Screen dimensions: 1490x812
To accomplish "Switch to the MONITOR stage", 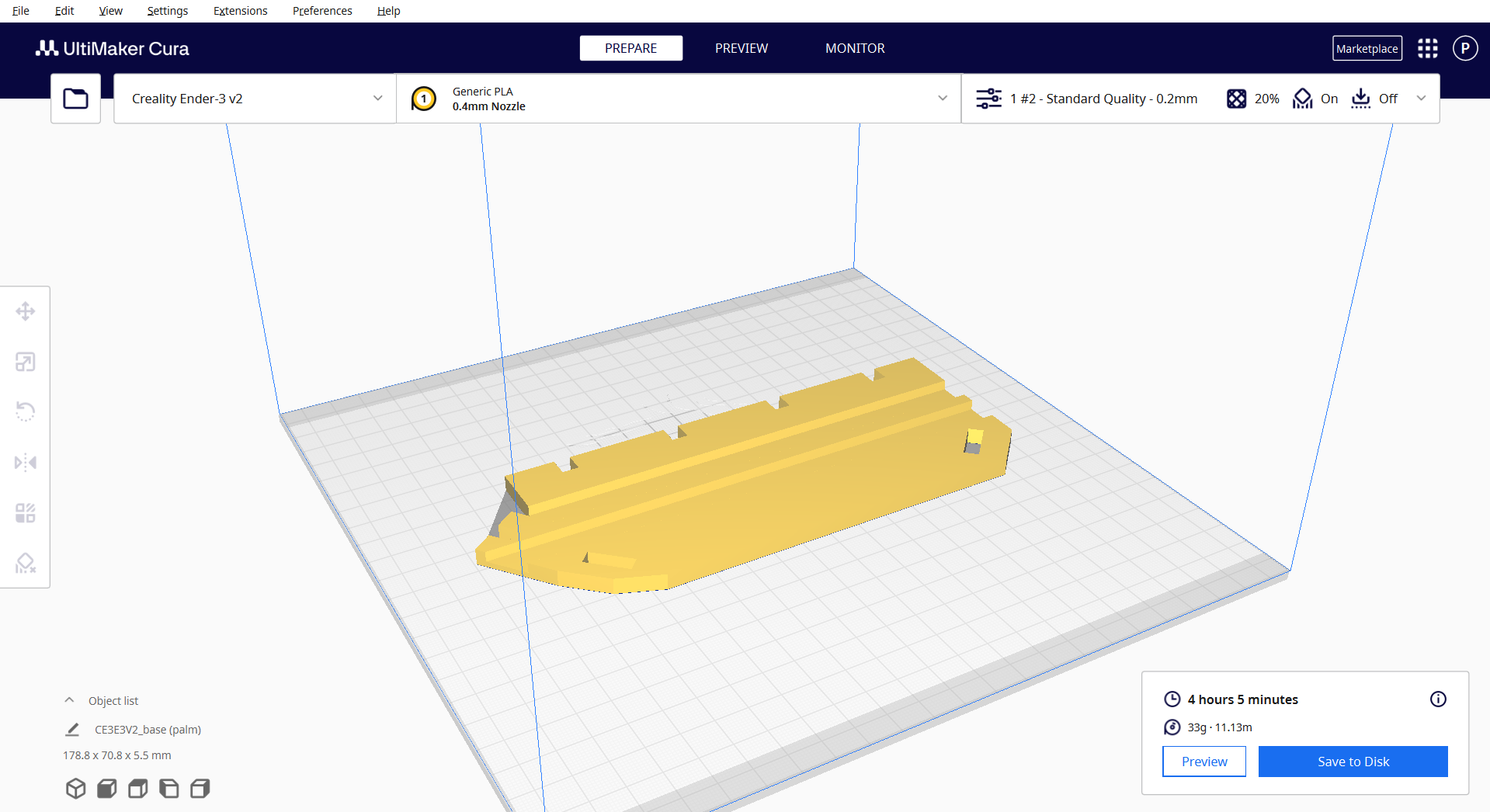I will tap(855, 48).
